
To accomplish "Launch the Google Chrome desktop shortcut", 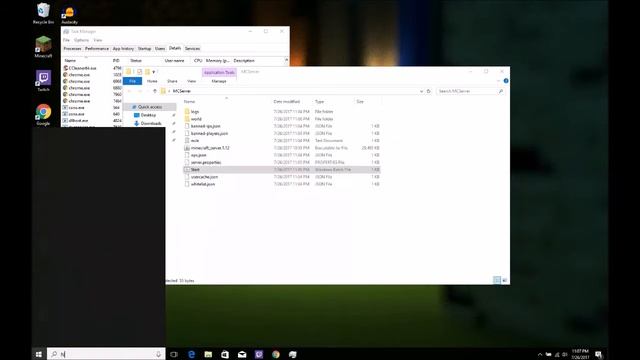I will tap(43, 115).
